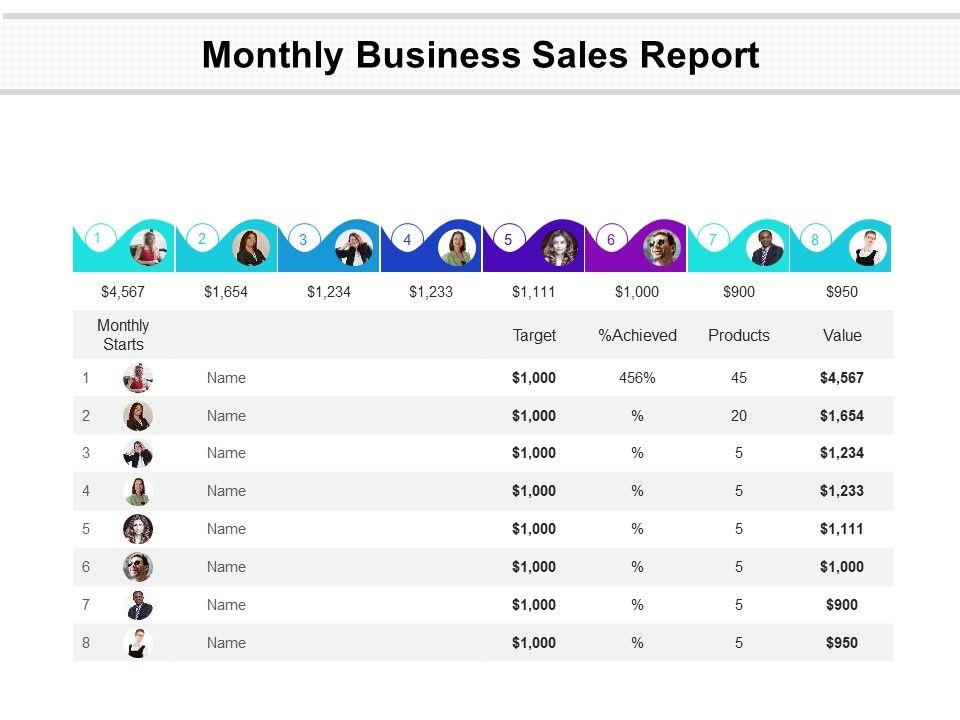
Task: Click the avatar photo in banner segment 5
Action: [559, 248]
